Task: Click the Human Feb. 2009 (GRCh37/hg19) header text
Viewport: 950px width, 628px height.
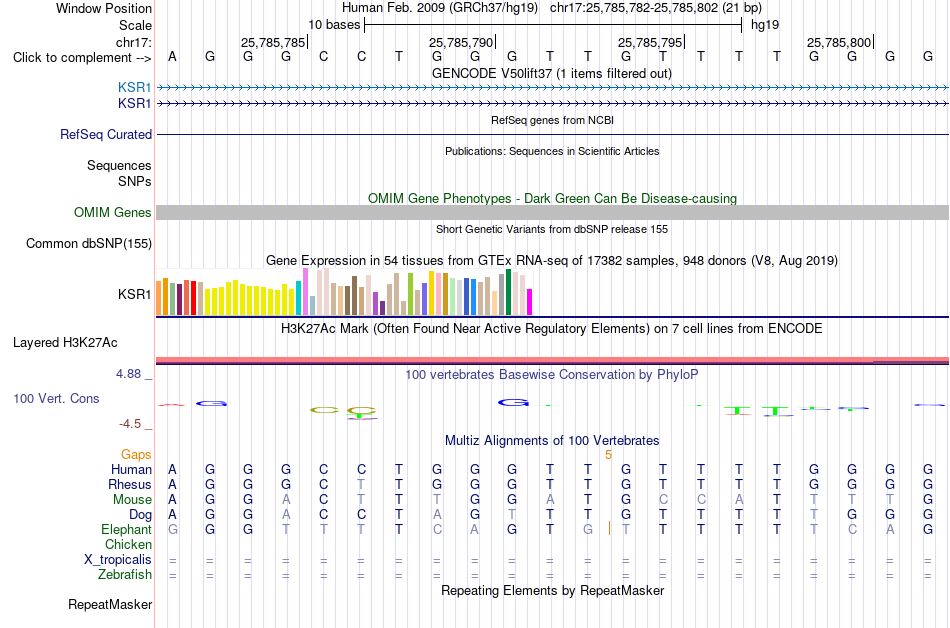Action: click(440, 8)
